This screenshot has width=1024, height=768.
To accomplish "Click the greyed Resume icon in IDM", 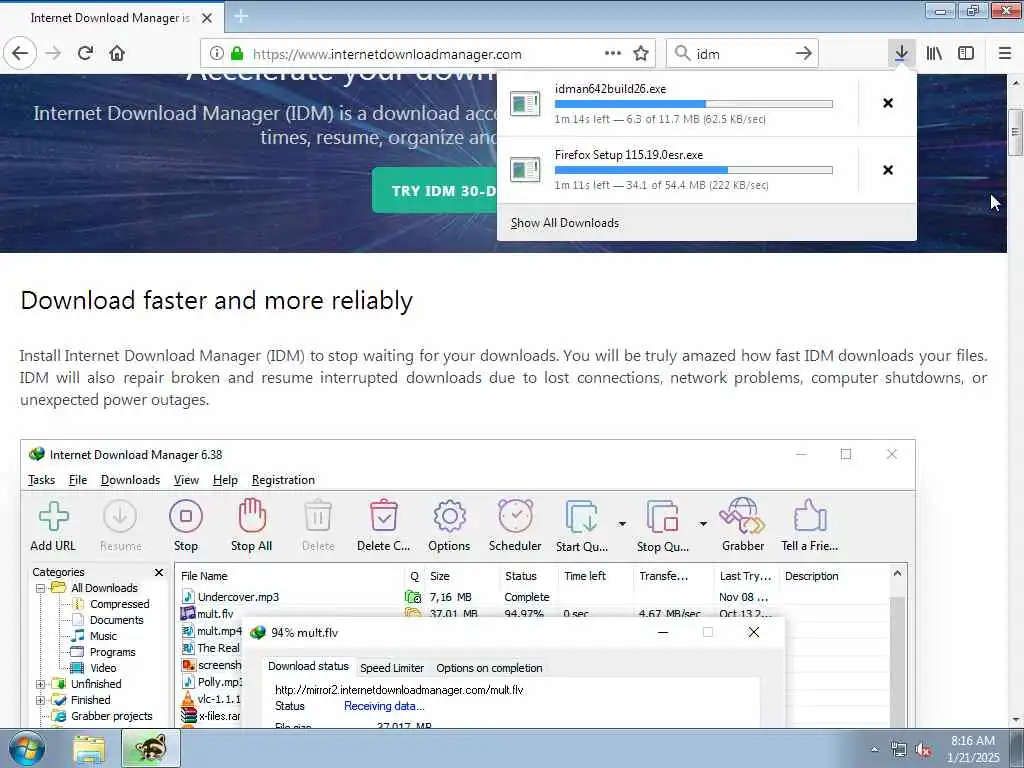I will coord(120,526).
